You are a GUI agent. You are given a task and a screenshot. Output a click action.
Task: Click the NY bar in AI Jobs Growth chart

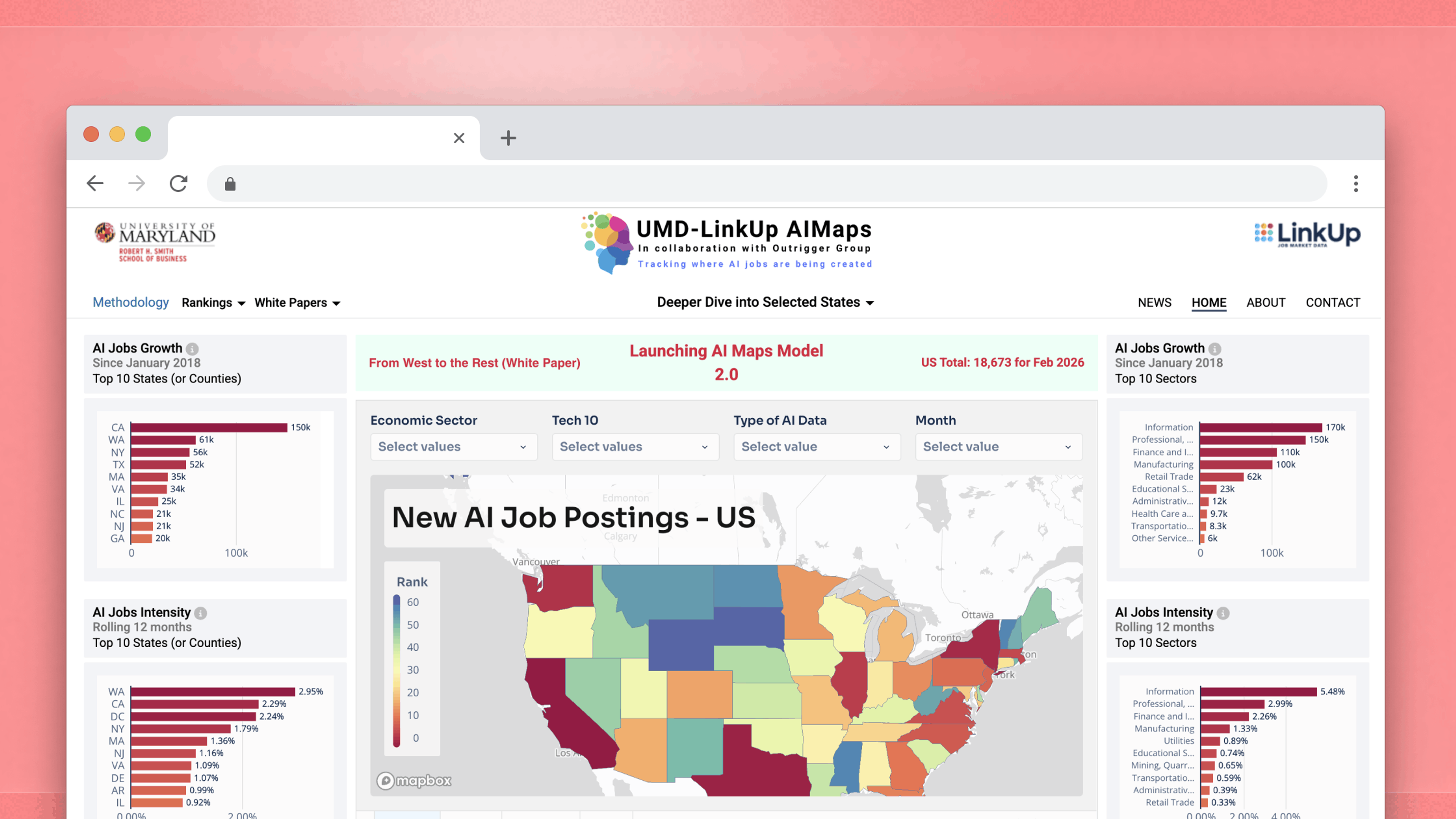pyautogui.click(x=160, y=452)
